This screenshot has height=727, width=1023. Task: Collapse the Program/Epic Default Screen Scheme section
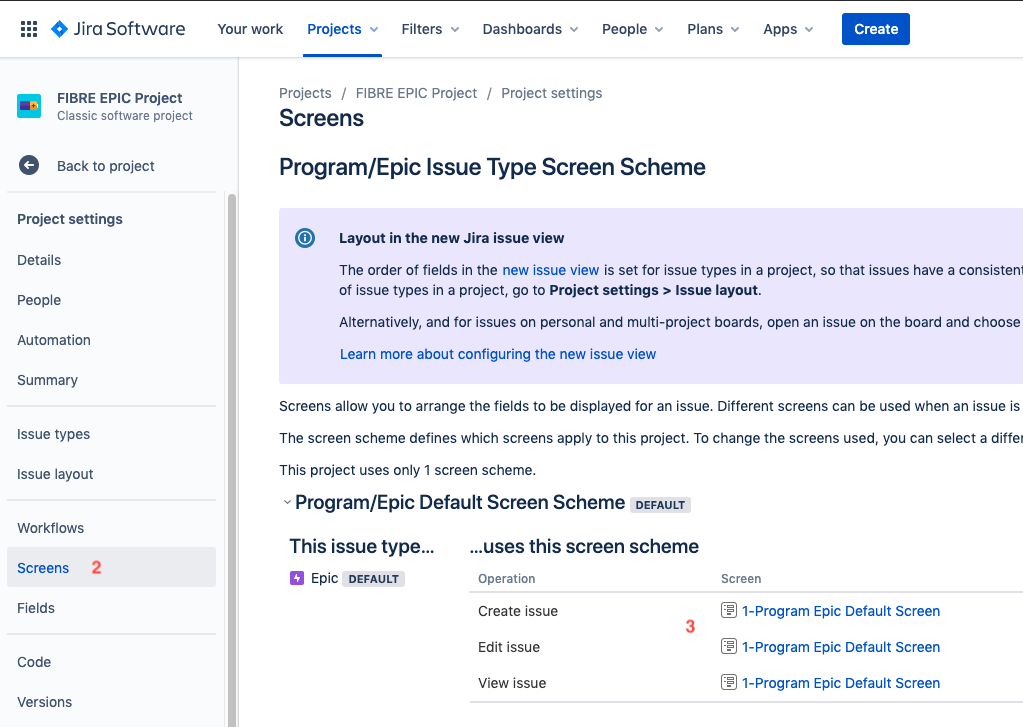(286, 503)
